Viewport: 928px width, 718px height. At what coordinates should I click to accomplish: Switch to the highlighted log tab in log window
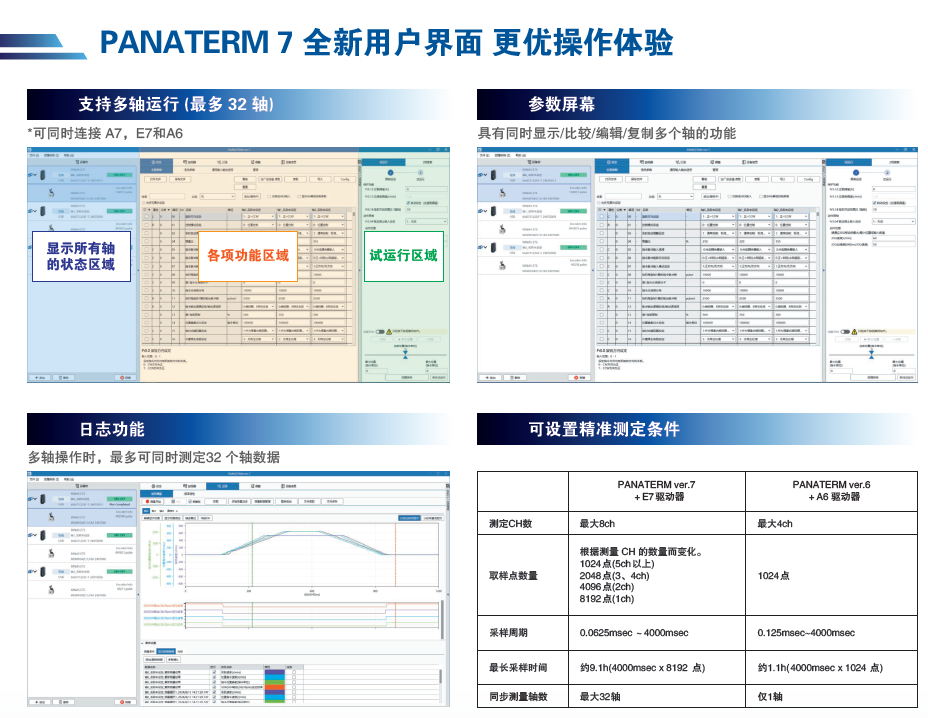[x=221, y=485]
